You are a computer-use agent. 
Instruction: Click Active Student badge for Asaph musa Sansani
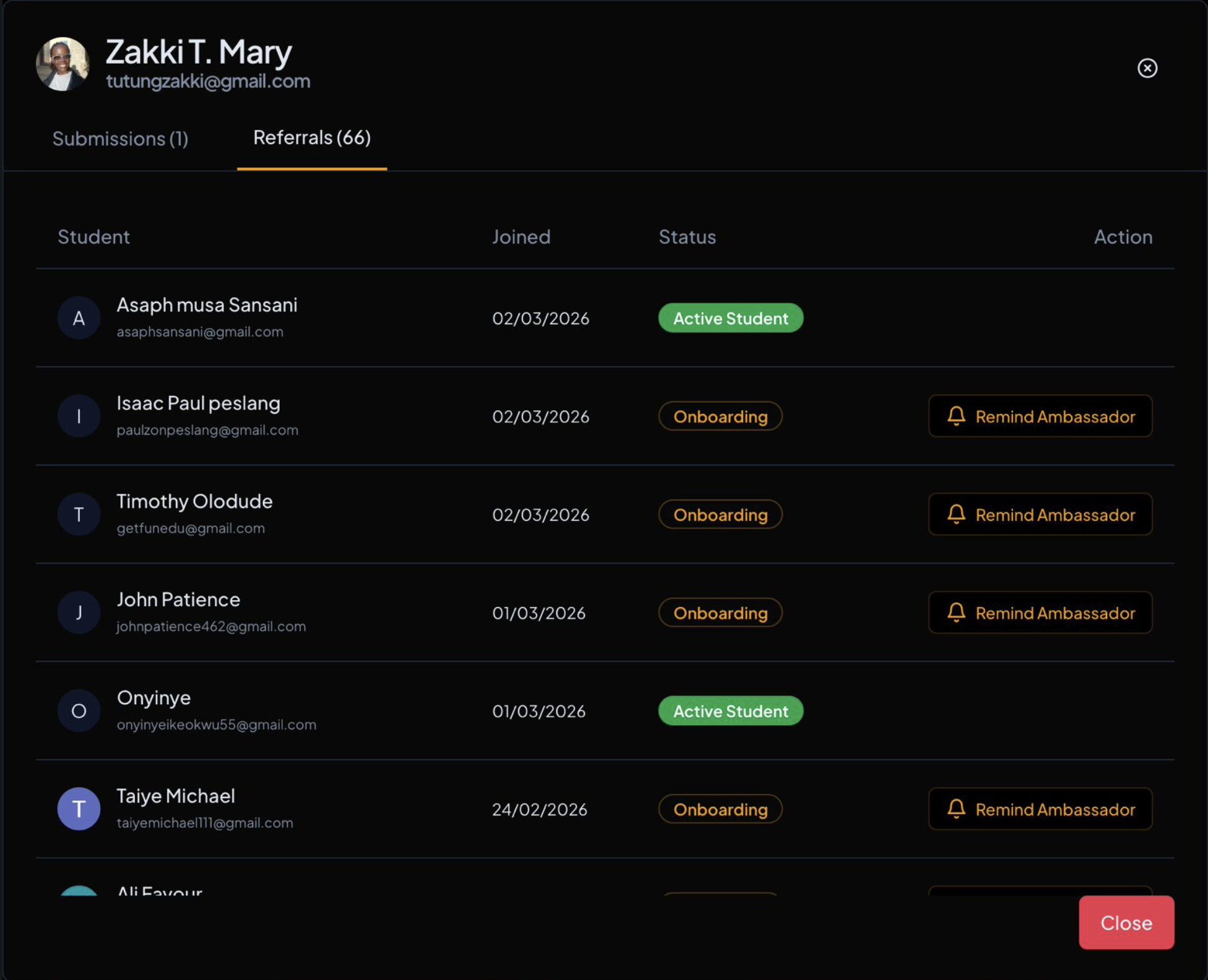(730, 318)
